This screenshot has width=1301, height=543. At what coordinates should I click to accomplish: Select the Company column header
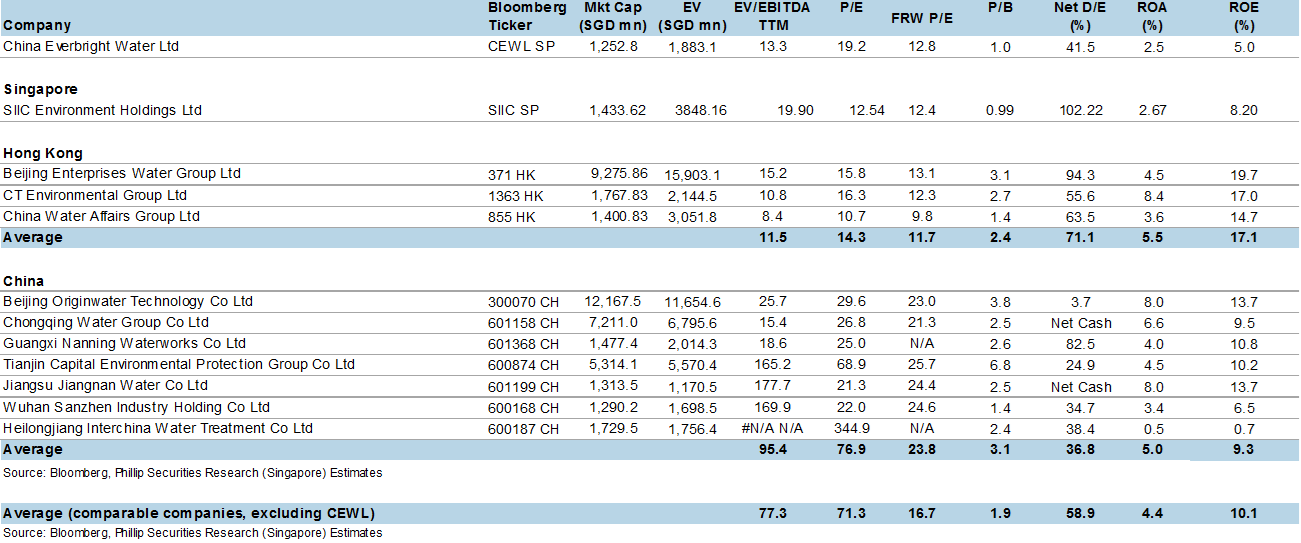tap(37, 26)
